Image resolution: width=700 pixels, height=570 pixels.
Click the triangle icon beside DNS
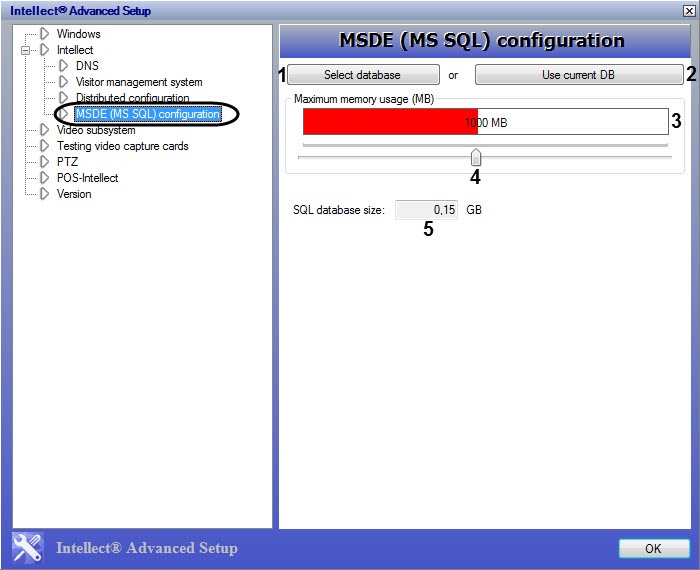point(63,66)
